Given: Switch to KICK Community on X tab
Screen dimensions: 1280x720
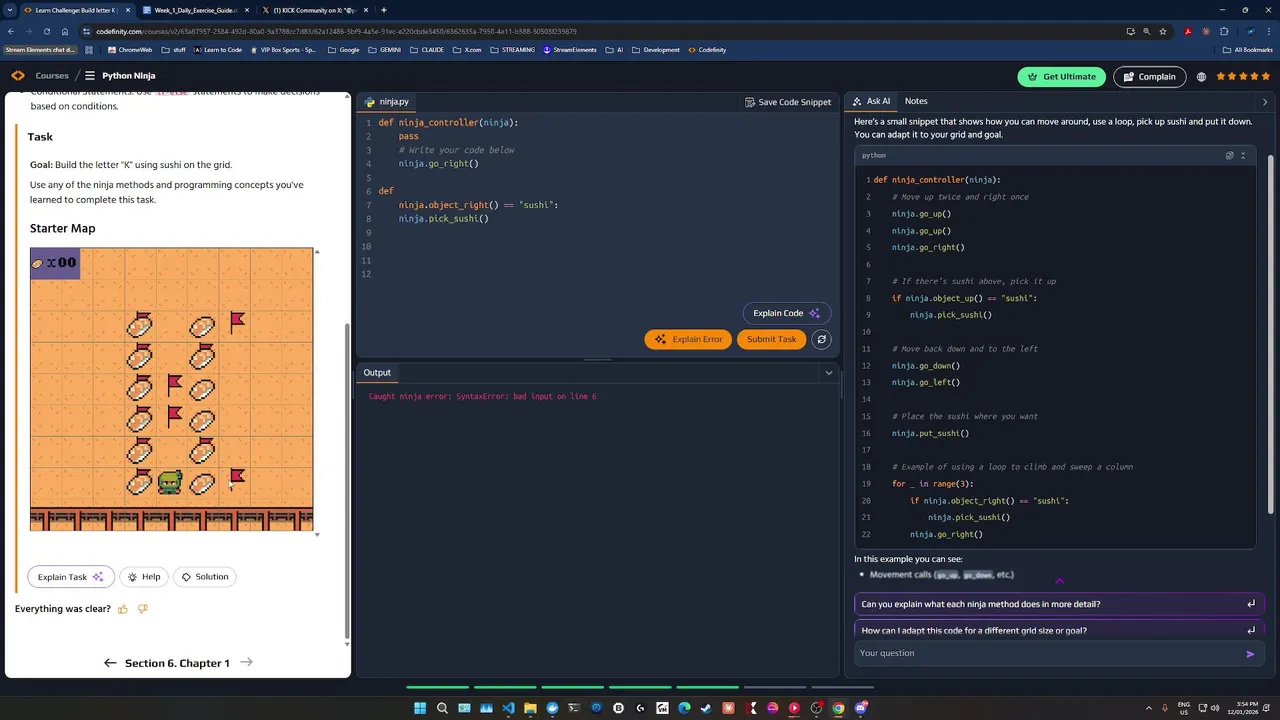Looking at the screenshot, I should [x=314, y=10].
